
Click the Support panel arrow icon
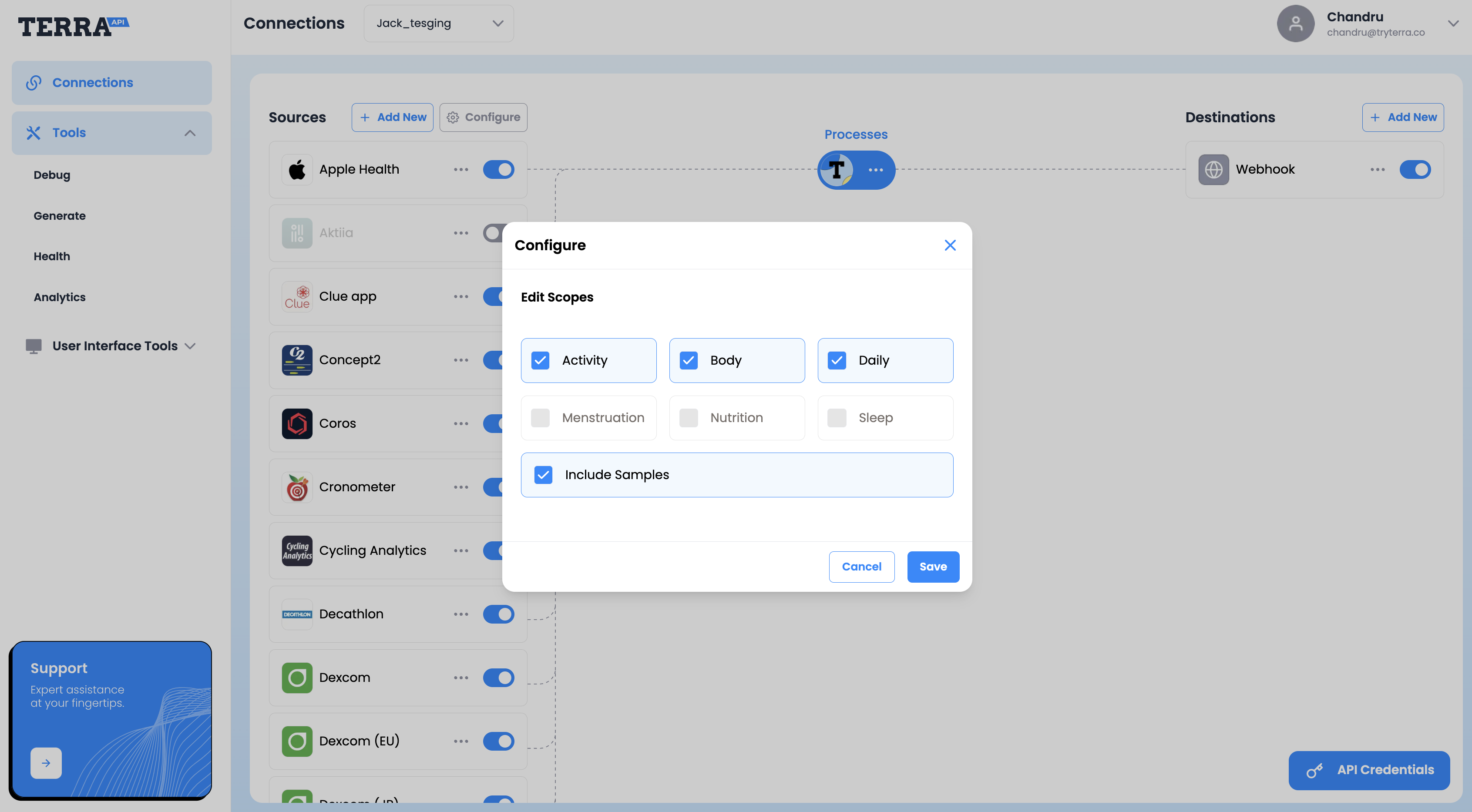(46, 762)
